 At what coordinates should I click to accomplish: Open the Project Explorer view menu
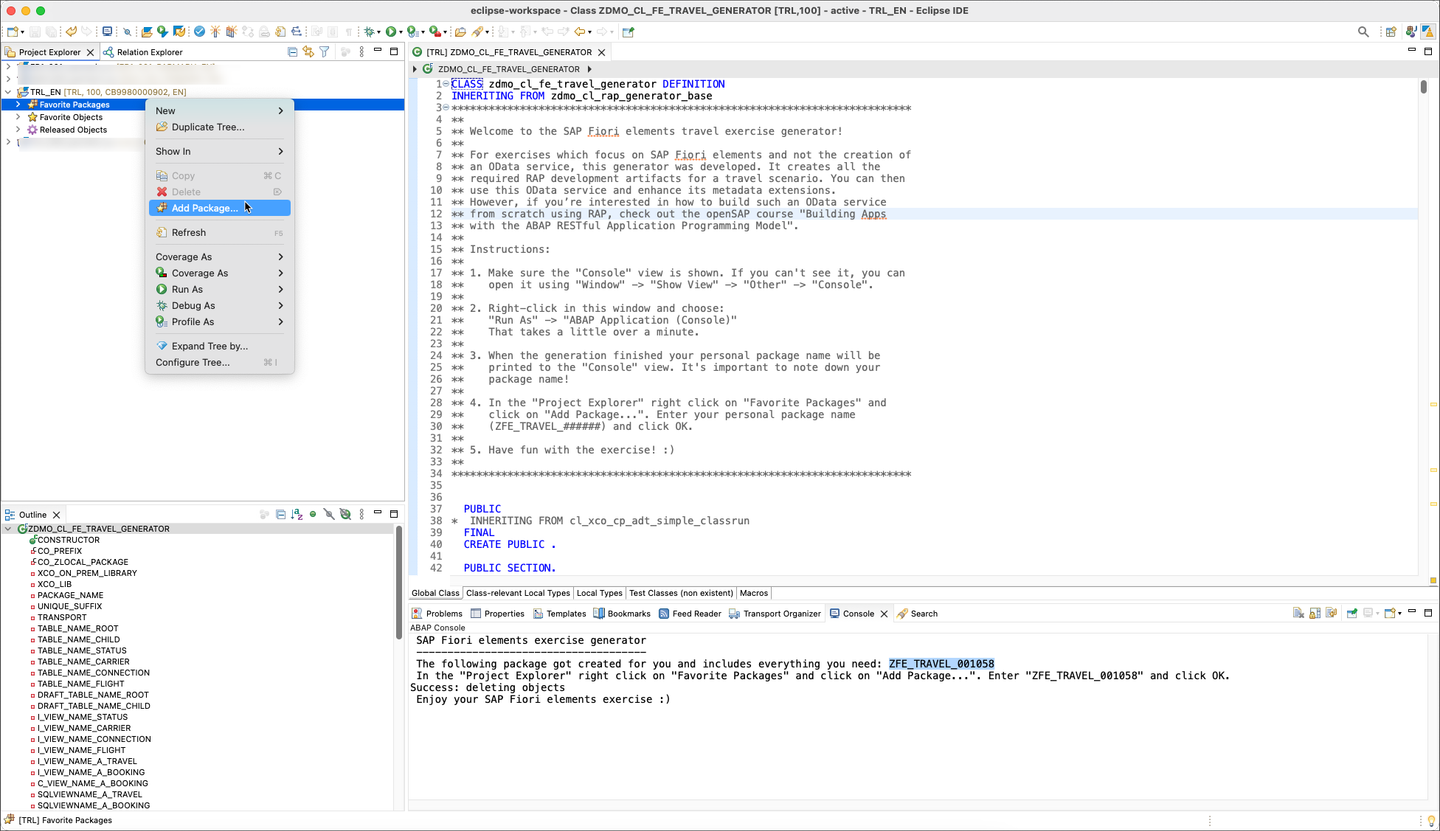tap(361, 52)
